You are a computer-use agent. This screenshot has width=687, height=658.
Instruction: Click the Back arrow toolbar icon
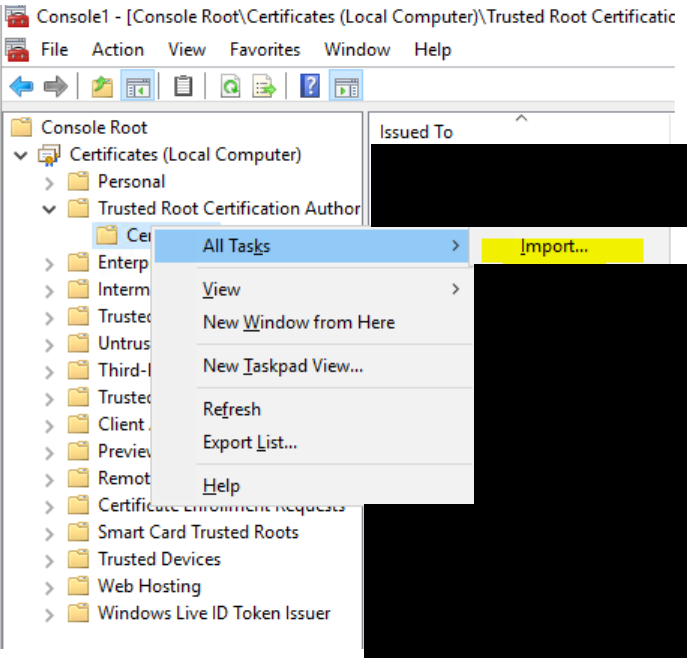(21, 87)
